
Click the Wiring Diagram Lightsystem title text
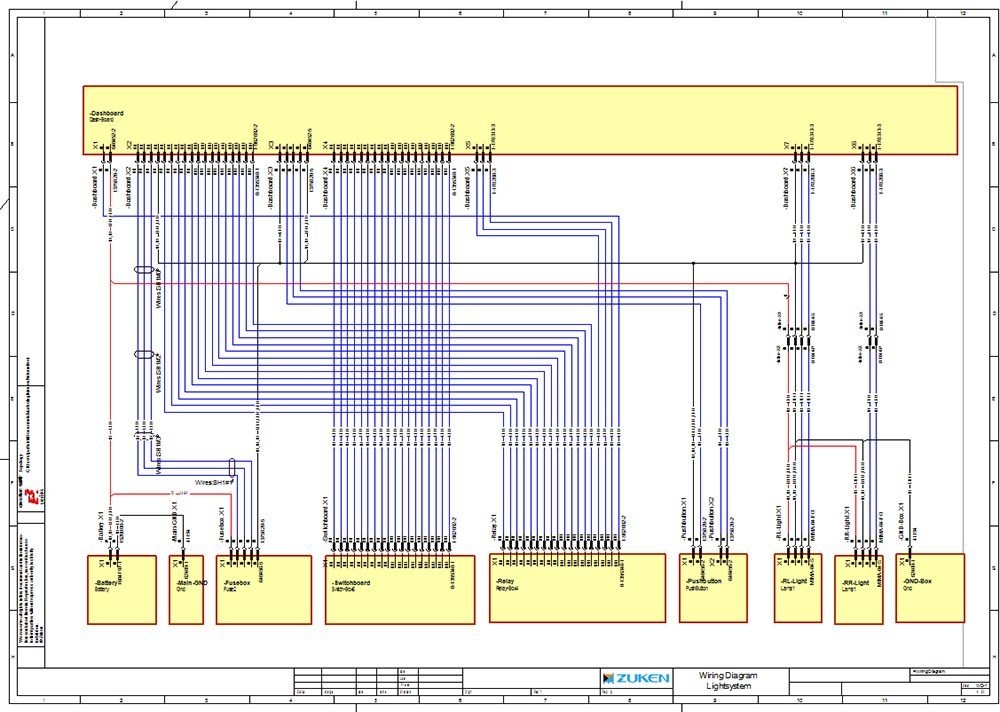[x=729, y=681]
